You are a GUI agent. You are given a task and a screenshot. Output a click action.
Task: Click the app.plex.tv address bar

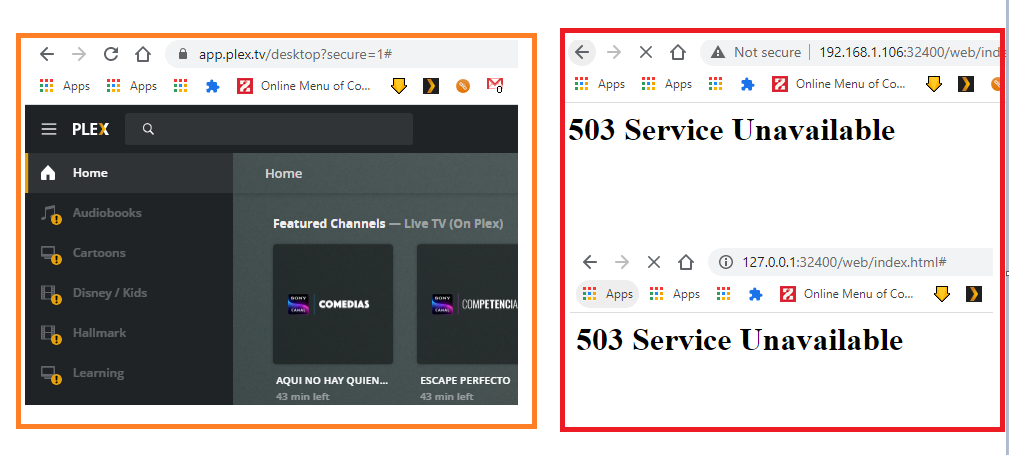coord(342,54)
